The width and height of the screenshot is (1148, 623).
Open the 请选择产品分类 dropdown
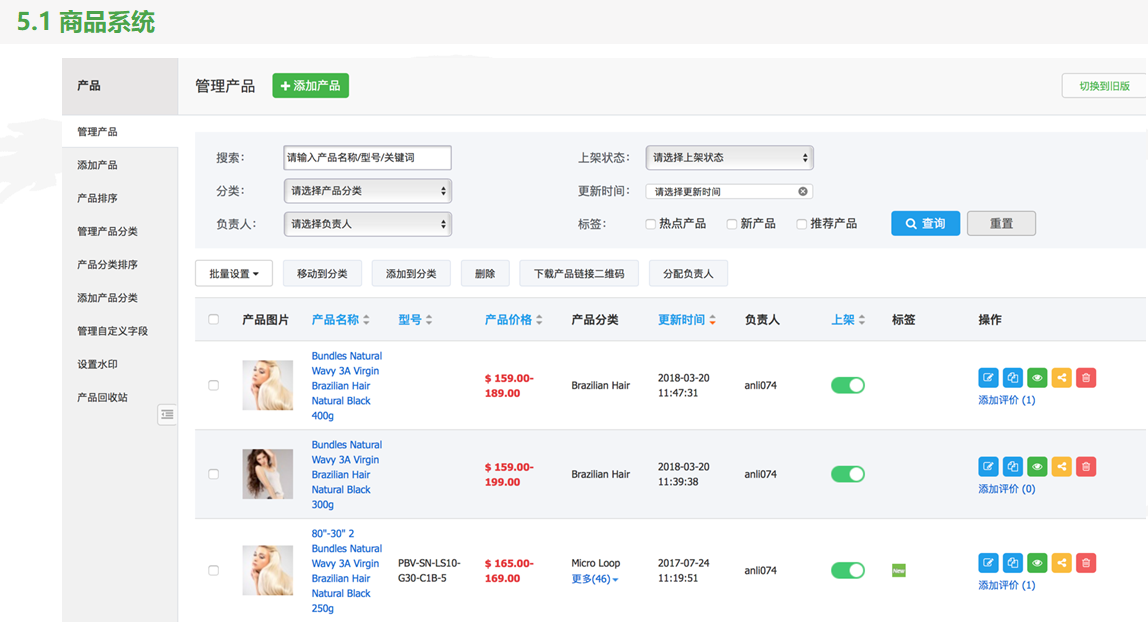[x=367, y=191]
